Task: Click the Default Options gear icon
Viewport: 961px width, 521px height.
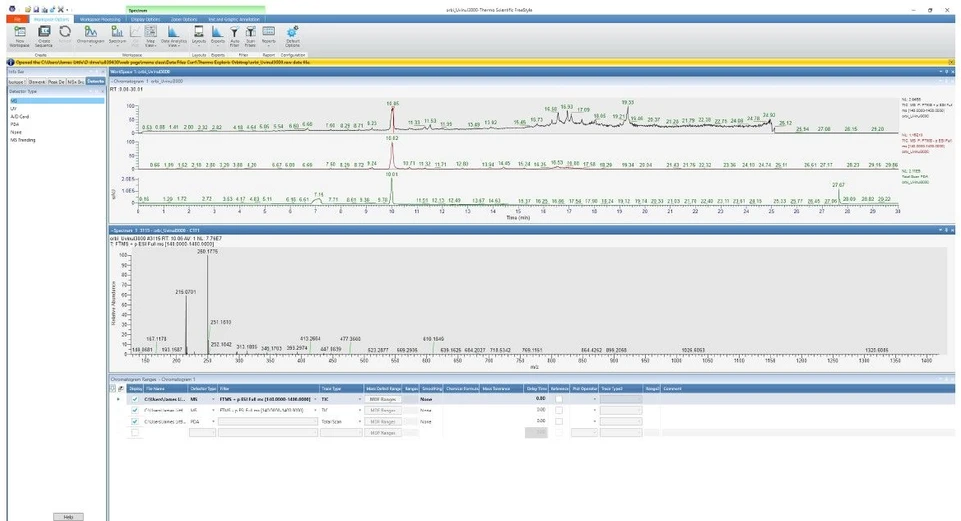Action: pos(293,34)
